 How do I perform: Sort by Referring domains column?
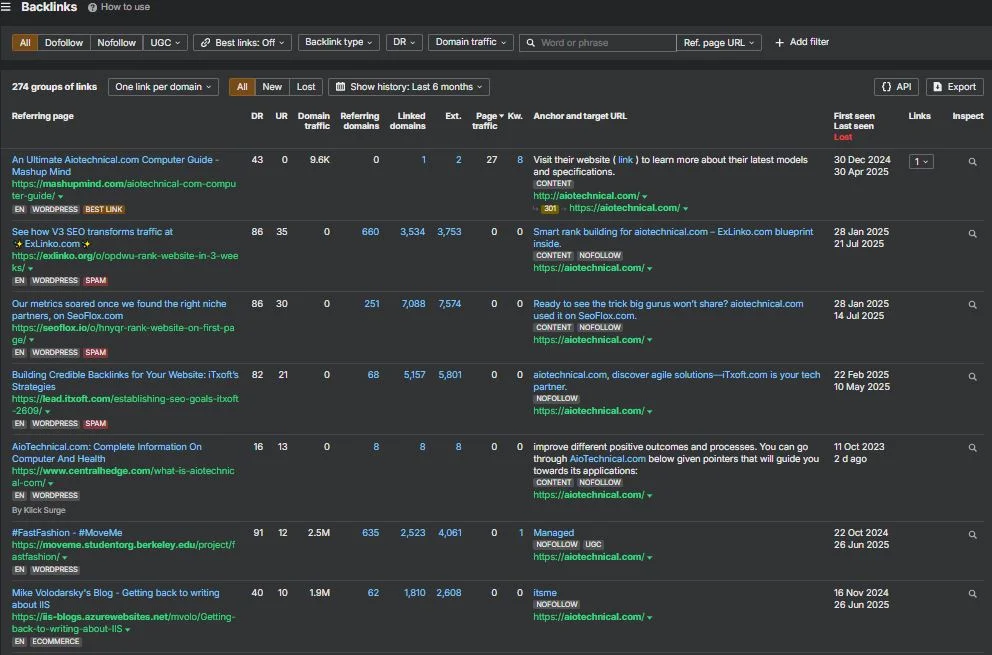pyautogui.click(x=359, y=121)
